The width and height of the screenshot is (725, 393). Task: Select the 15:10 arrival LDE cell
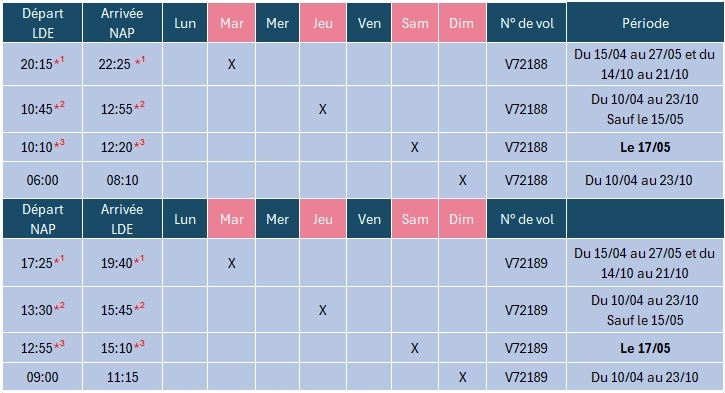point(122,348)
